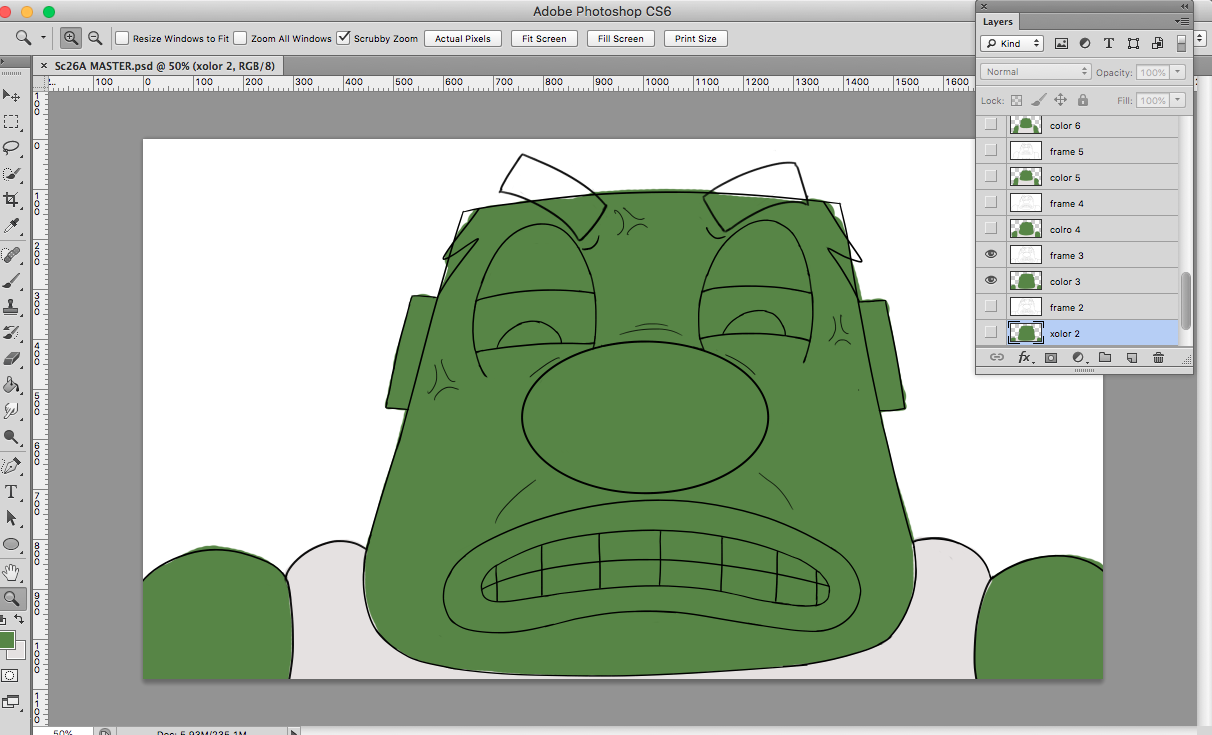Select the Spot Healing Brush tool
1212x735 pixels.
pyautogui.click(x=12, y=254)
